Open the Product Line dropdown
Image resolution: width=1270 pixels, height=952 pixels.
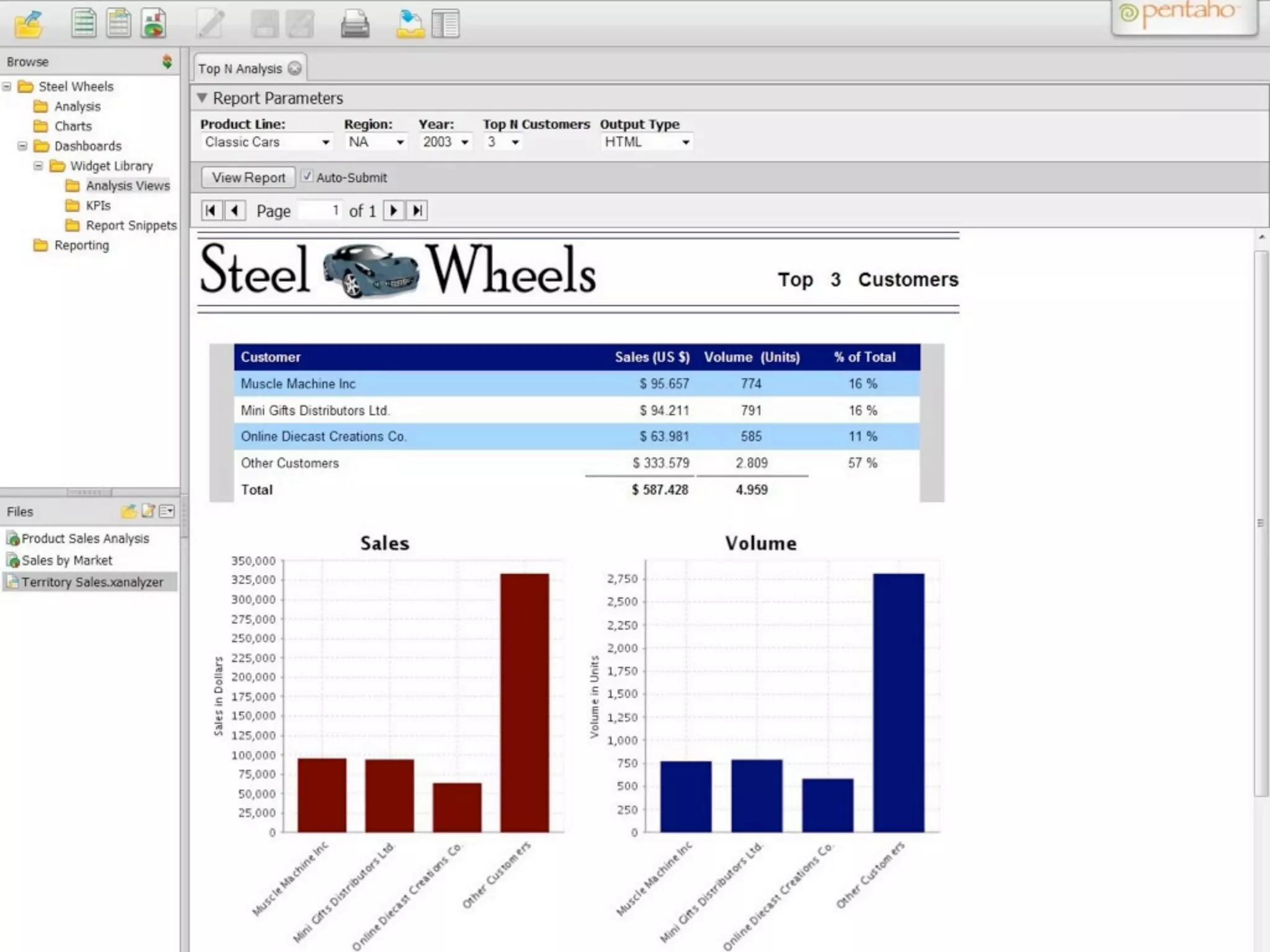pos(267,142)
